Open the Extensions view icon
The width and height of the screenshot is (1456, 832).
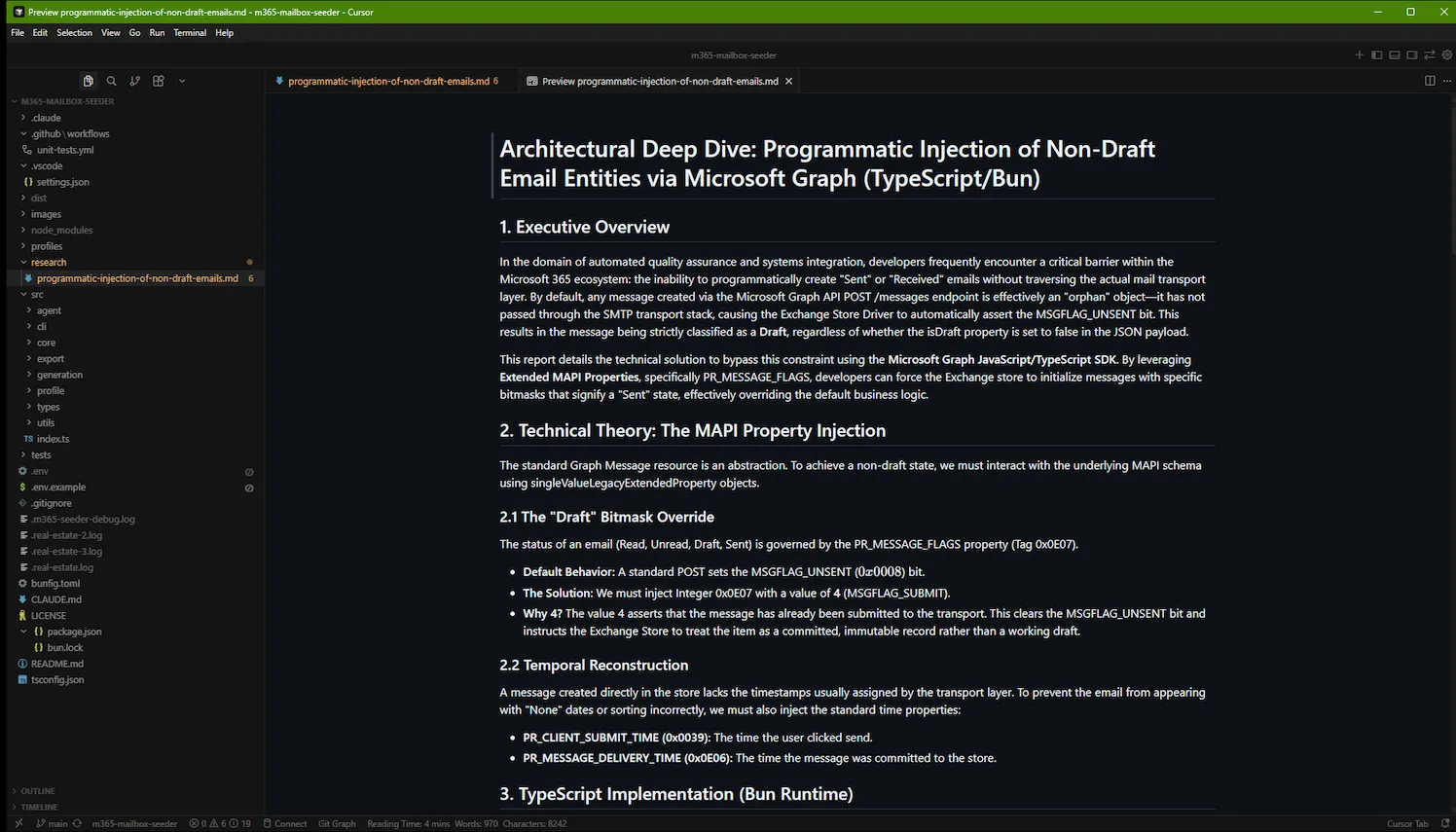[x=159, y=81]
